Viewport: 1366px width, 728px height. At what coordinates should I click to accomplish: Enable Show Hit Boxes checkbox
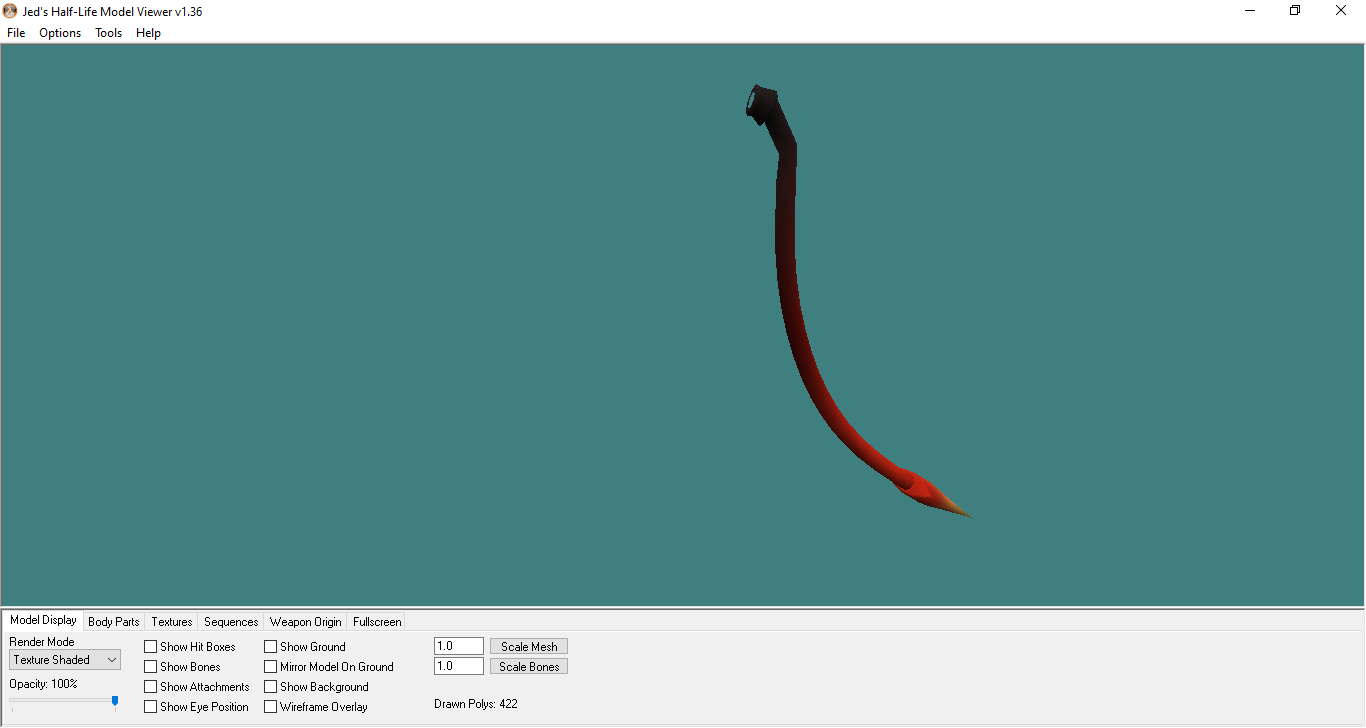click(151, 647)
